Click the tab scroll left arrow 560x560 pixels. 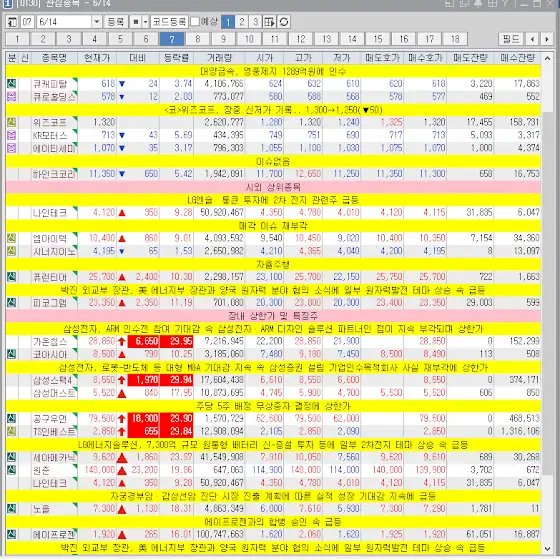pos(532,39)
